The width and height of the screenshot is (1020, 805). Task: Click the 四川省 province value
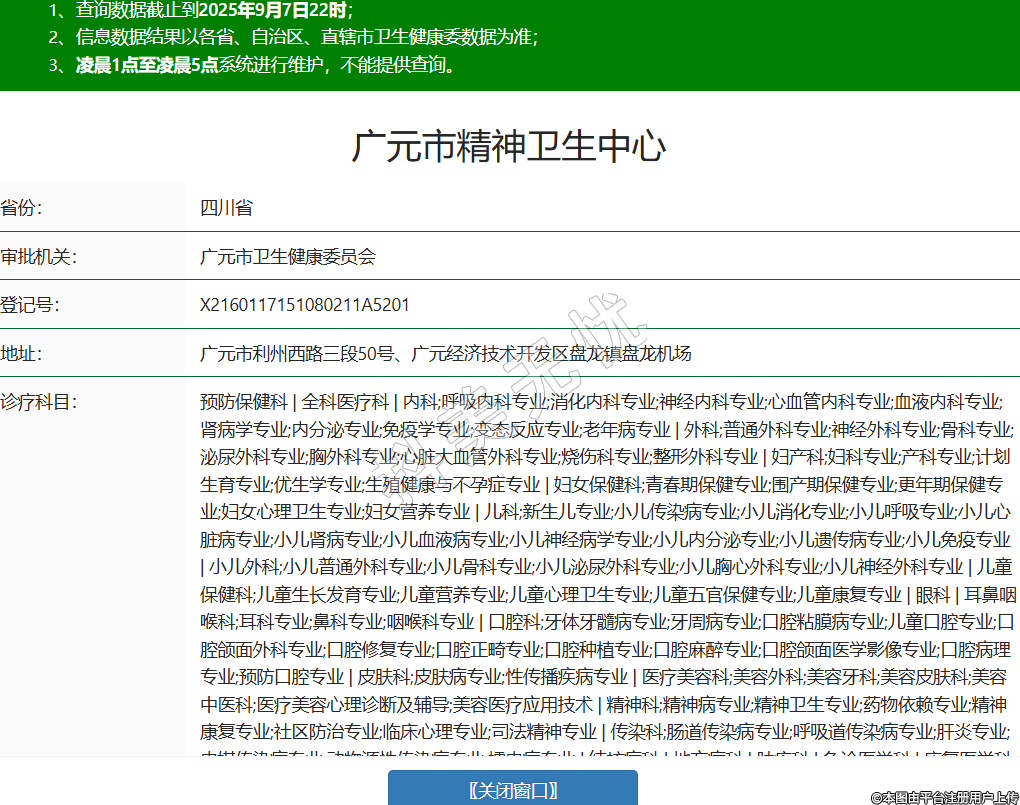coord(226,208)
